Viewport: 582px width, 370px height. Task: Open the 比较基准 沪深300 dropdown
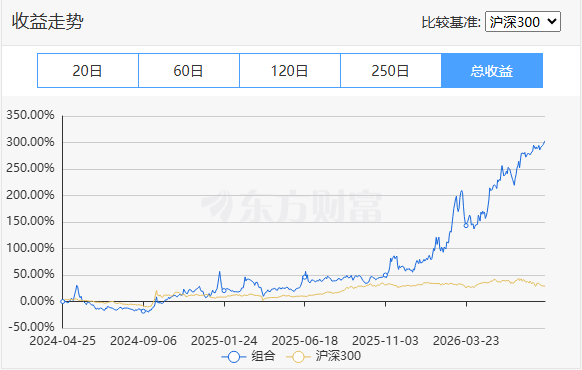coord(523,22)
